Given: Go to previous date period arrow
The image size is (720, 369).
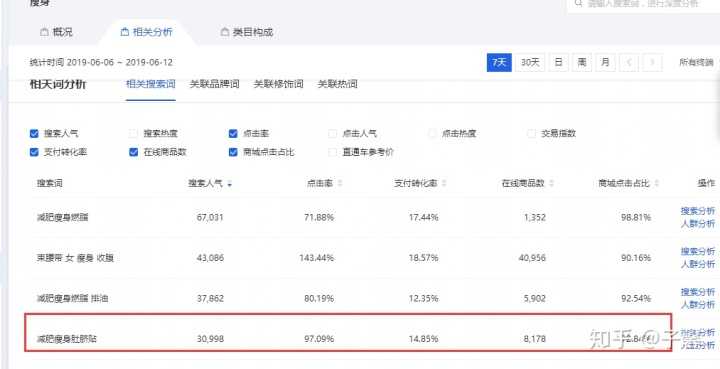Looking at the screenshot, I should click(629, 62).
